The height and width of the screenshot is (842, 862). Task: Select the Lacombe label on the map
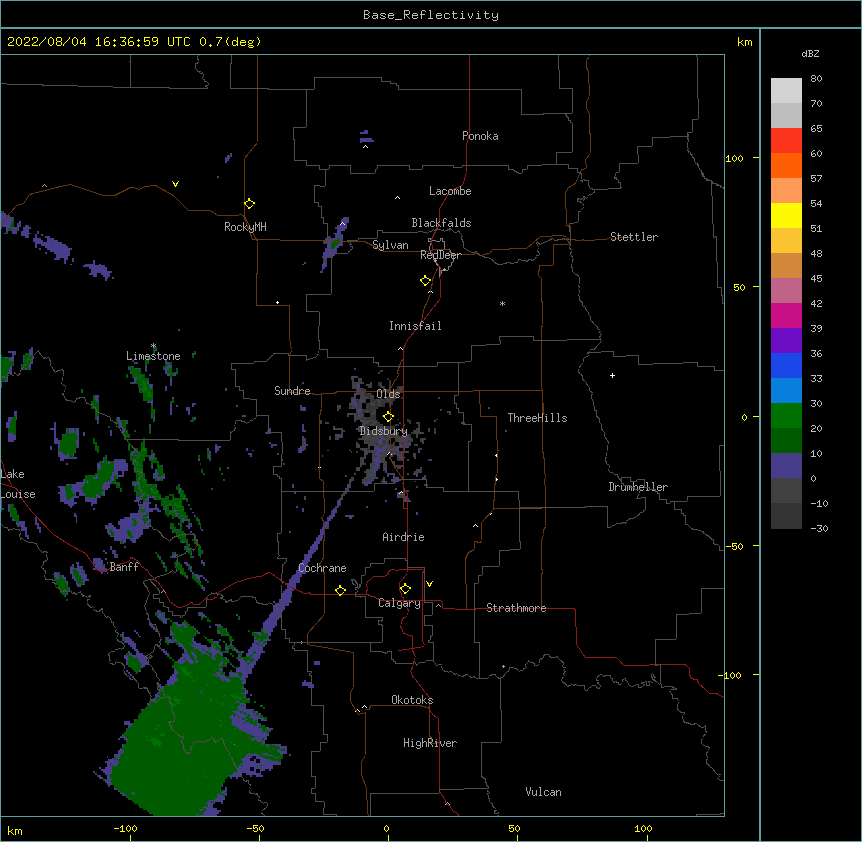click(x=450, y=191)
